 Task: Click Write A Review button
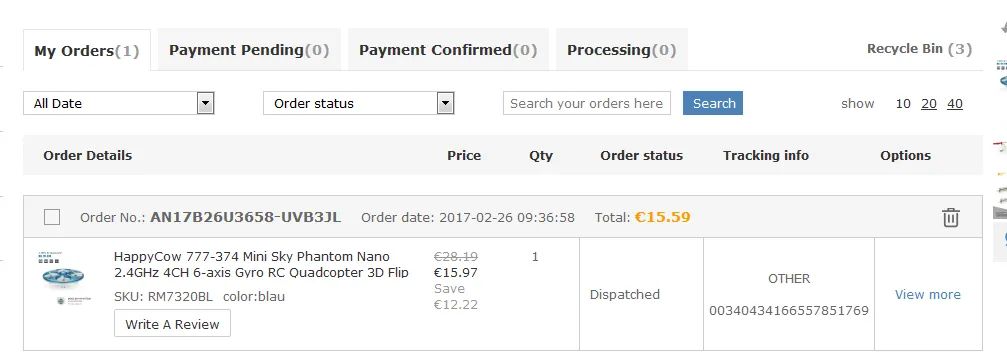coord(172,324)
